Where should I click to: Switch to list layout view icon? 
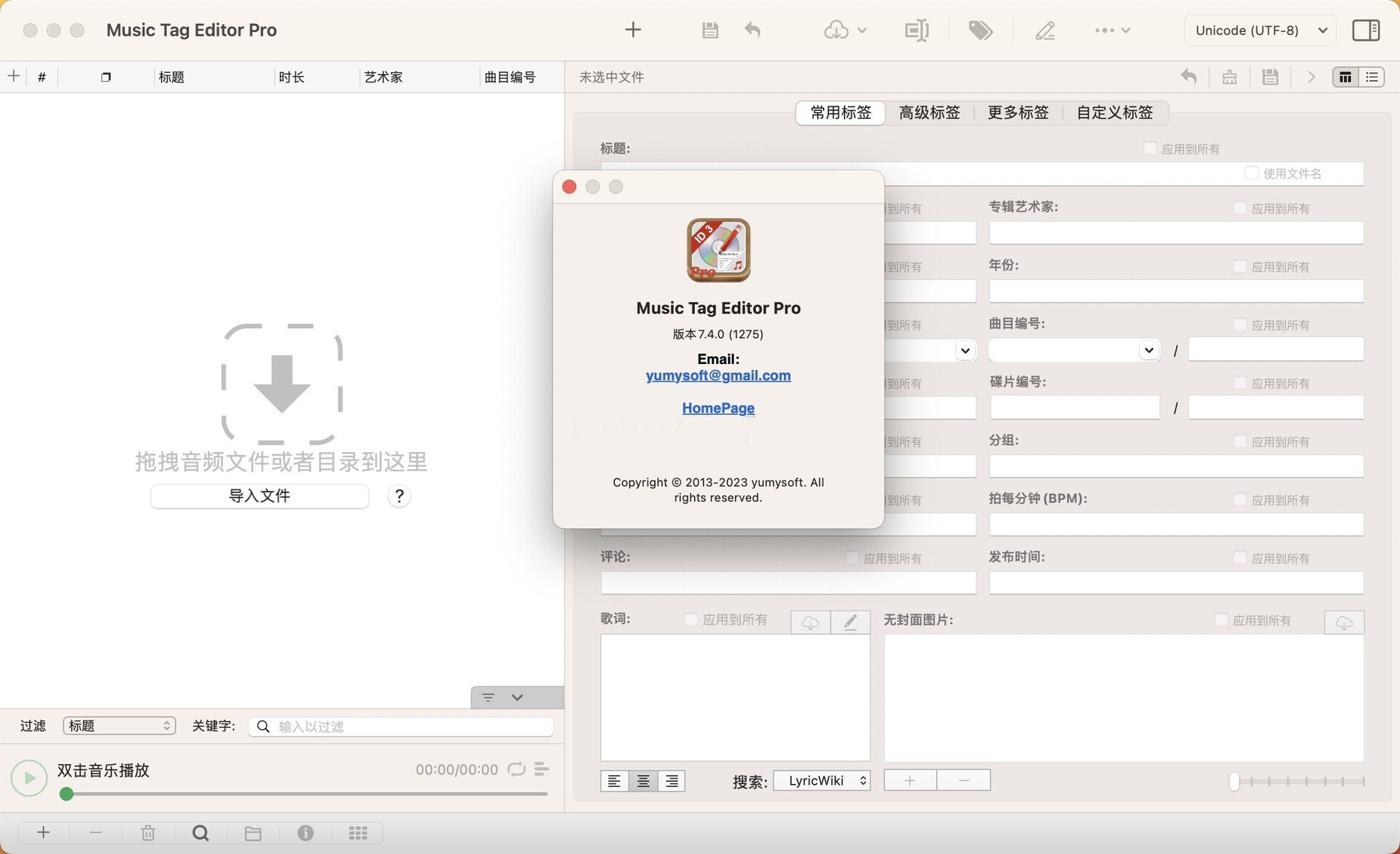[1372, 77]
